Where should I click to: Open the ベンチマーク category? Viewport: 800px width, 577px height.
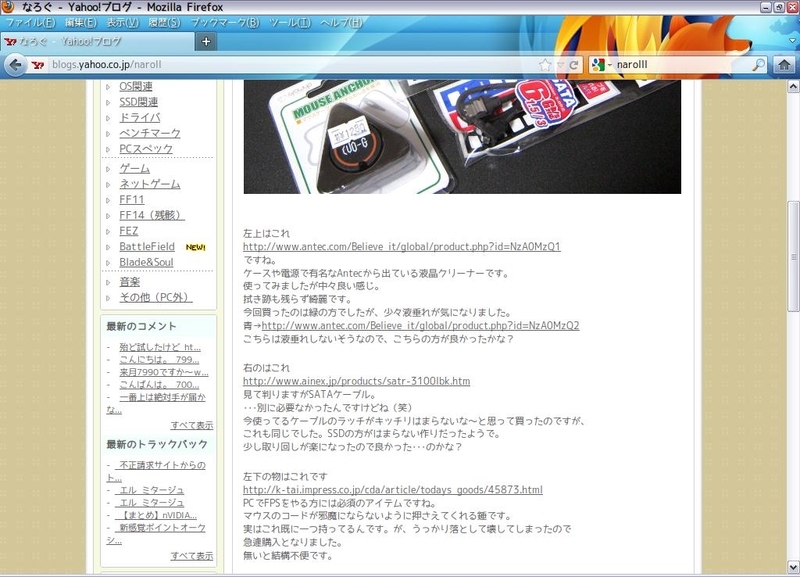pyautogui.click(x=150, y=133)
